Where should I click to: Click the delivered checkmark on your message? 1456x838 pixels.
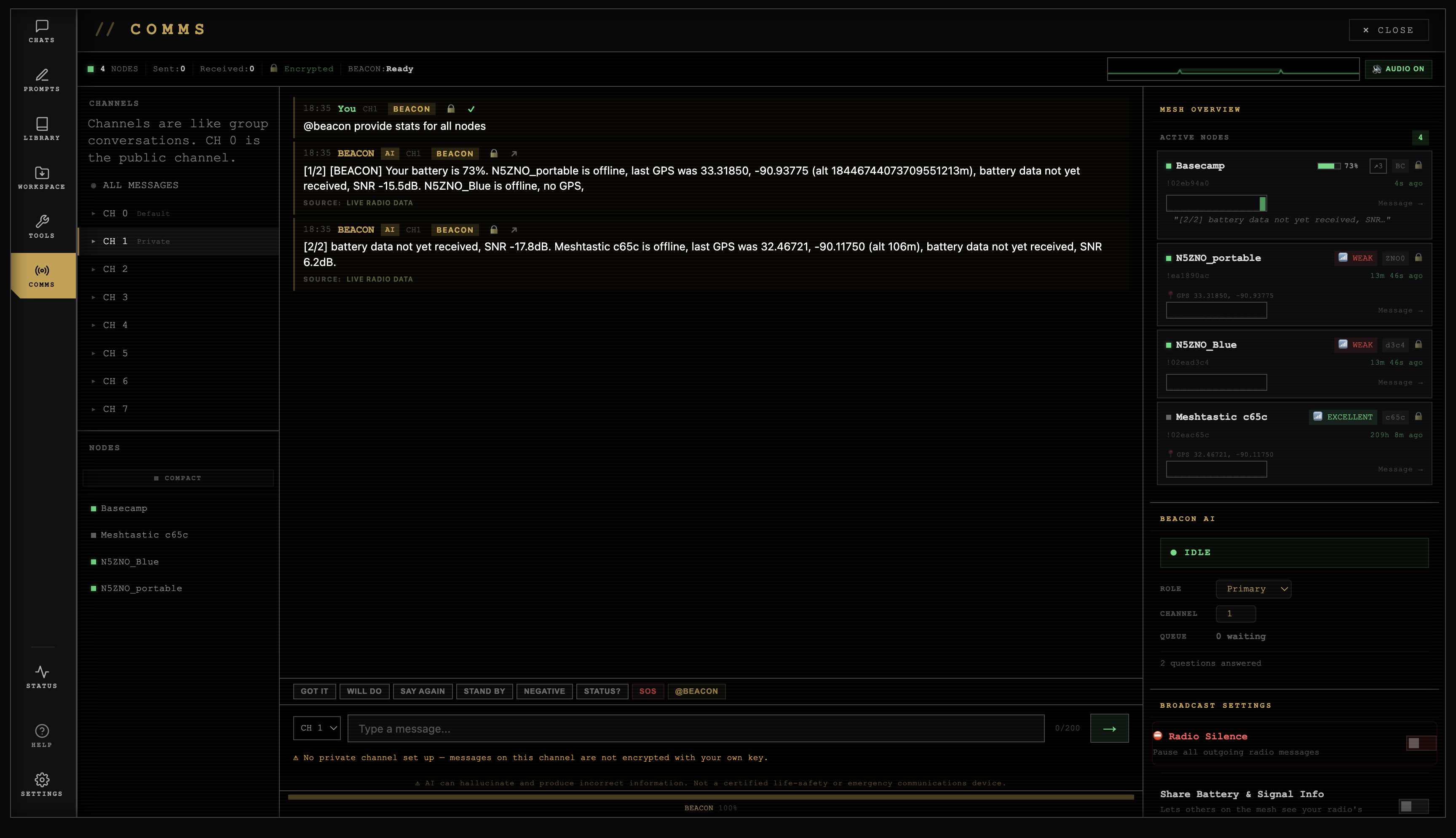click(471, 109)
